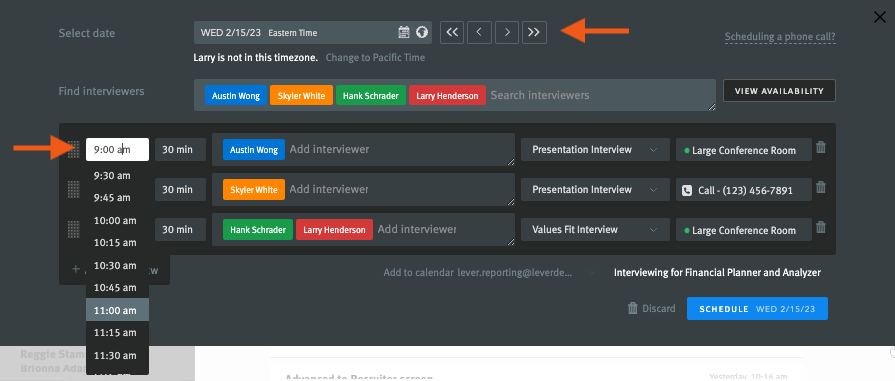The width and height of the screenshot is (895, 381).
Task: Click the 9:00 am time input field
Action: pos(118,150)
